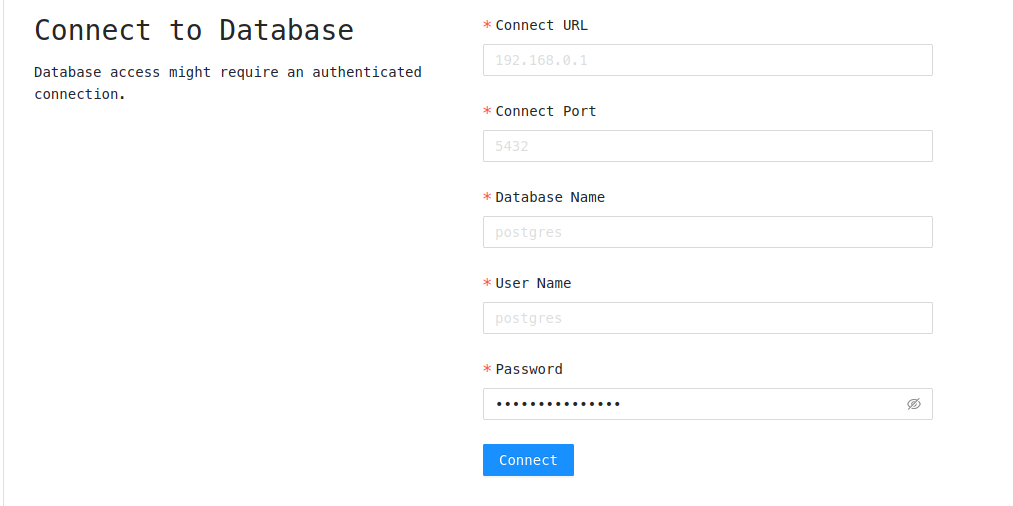Click the Connect to Database heading

(x=194, y=30)
